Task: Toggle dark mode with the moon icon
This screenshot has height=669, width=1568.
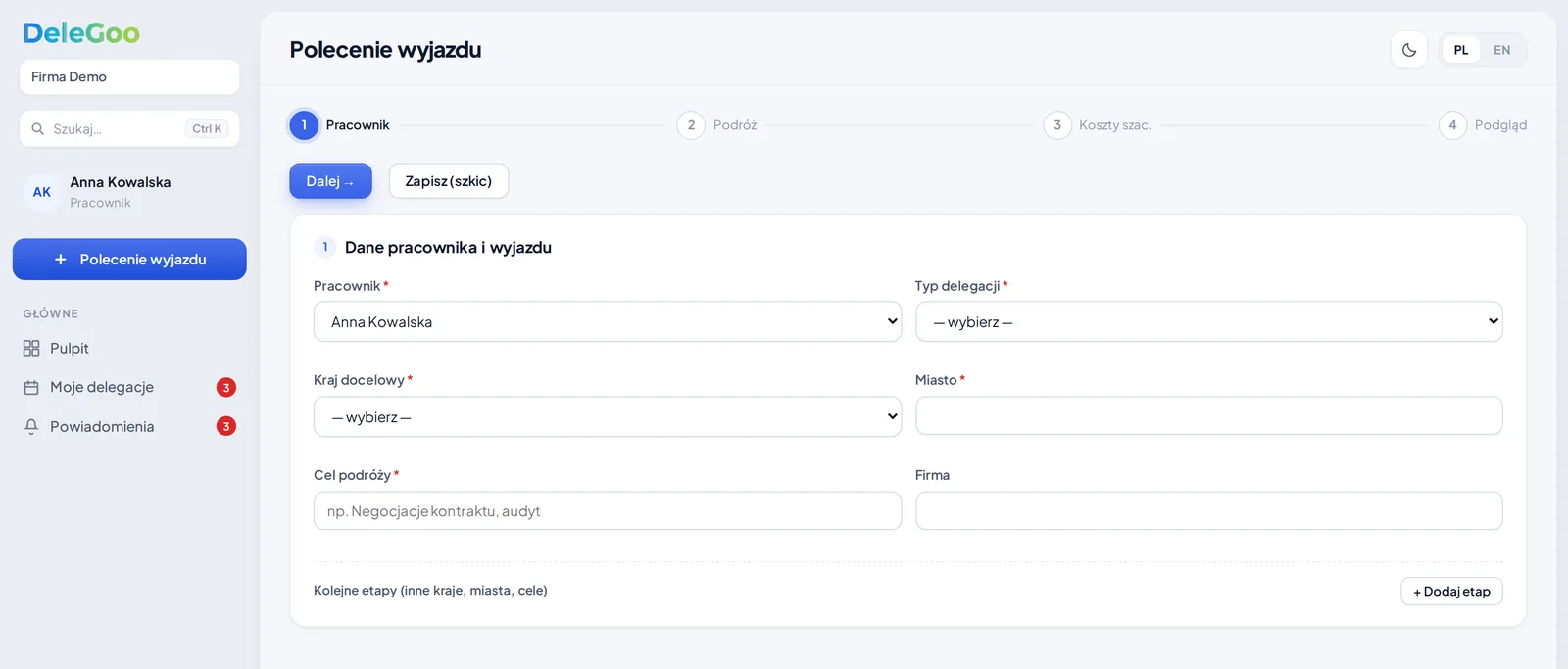Action: pyautogui.click(x=1409, y=50)
